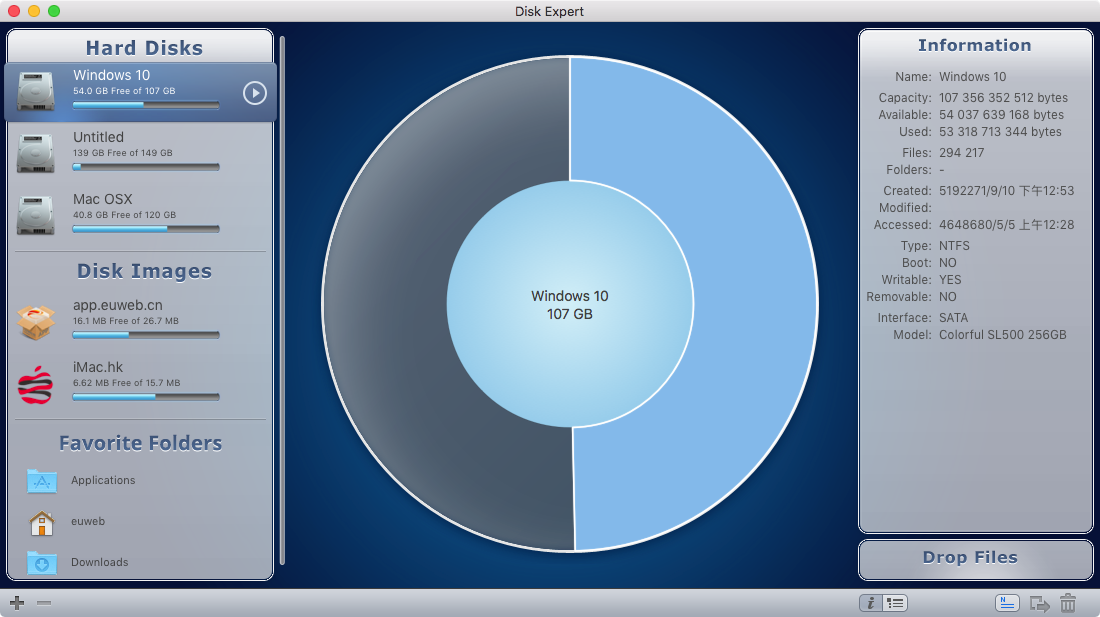Switch to the list view panel
This screenshot has width=1100, height=617.
(x=895, y=603)
